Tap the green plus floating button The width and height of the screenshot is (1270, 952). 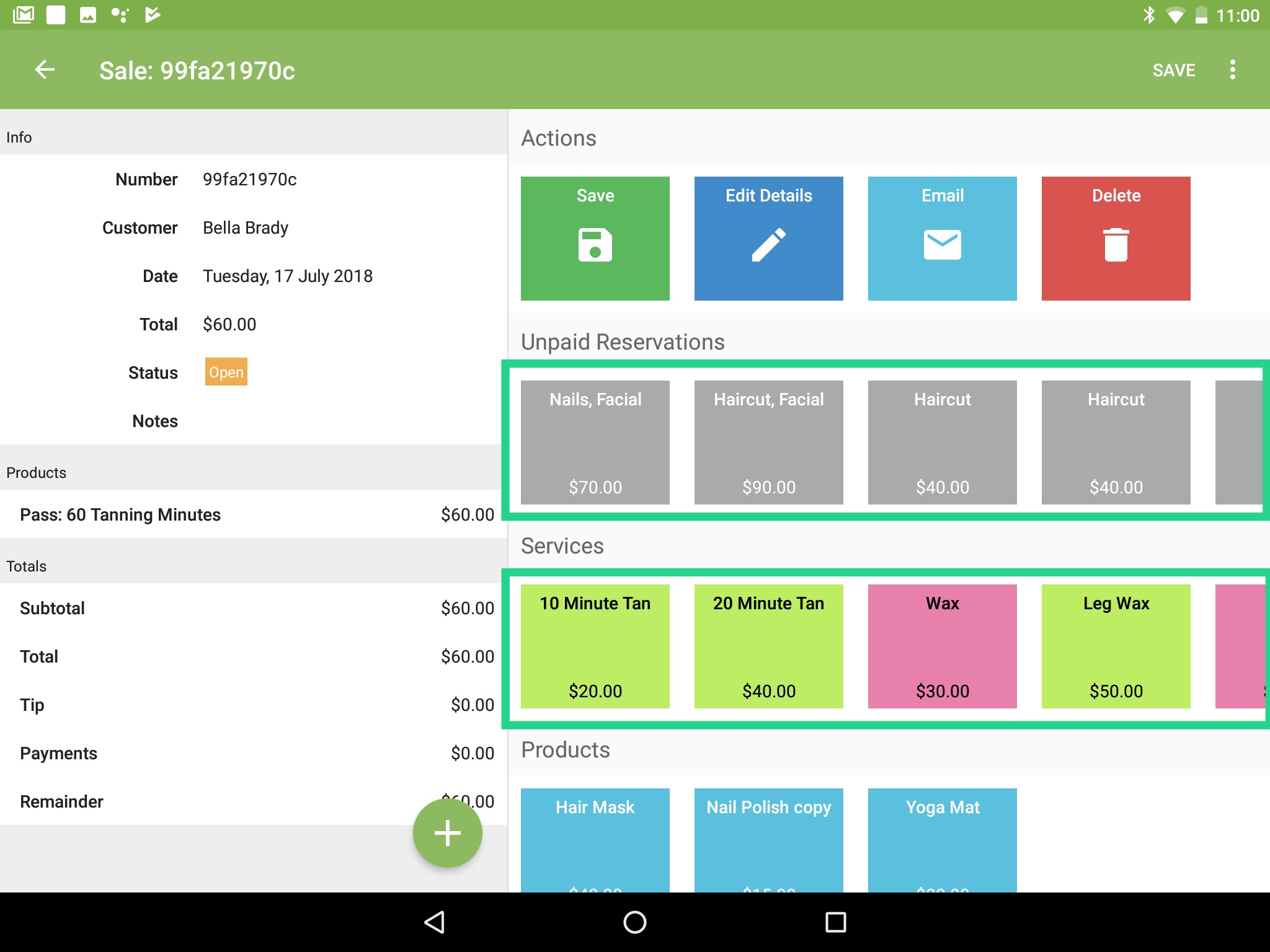[447, 832]
